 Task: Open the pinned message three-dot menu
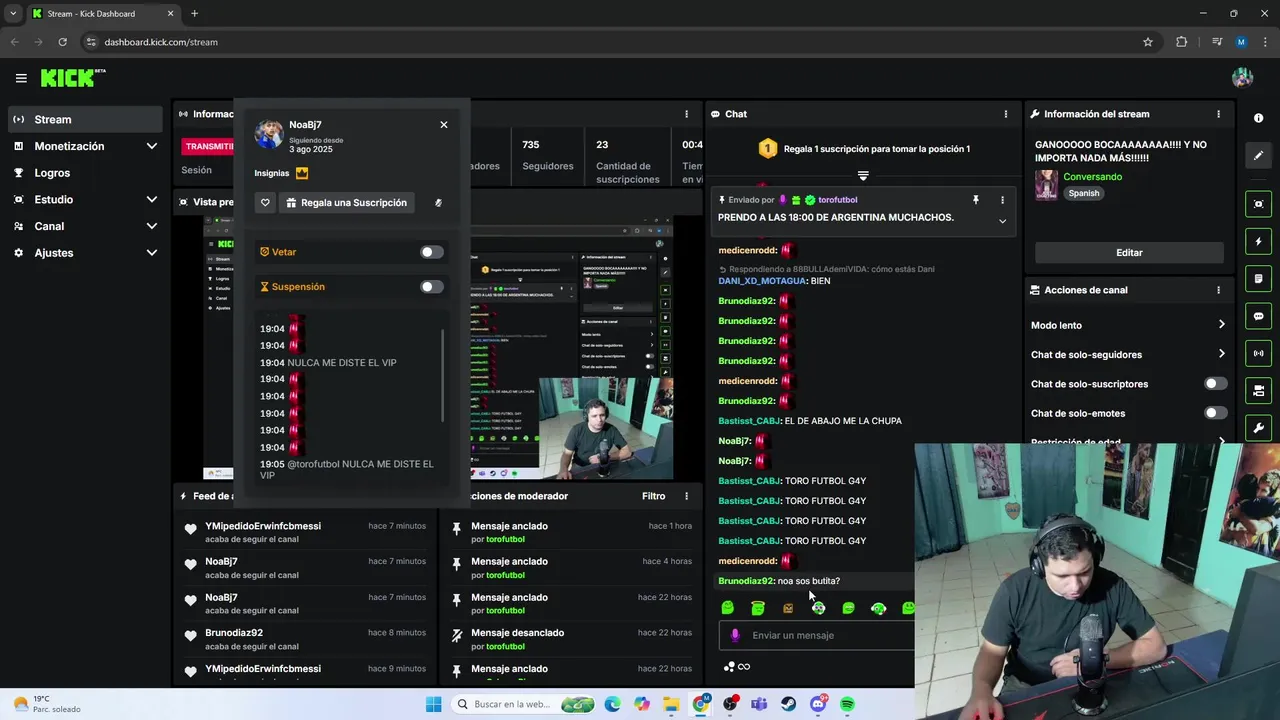1002,200
